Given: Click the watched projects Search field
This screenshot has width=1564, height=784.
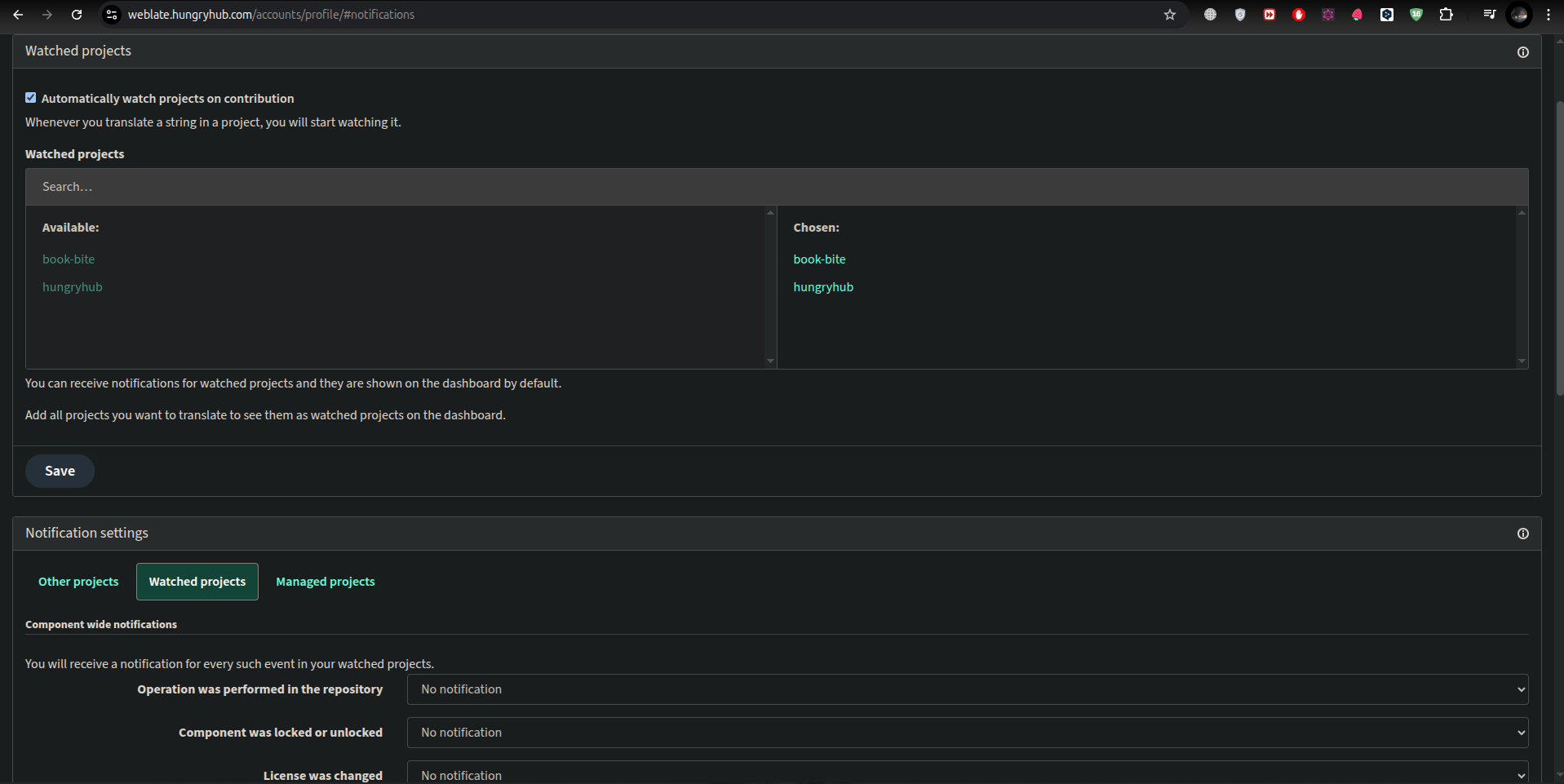Looking at the screenshot, I should (776, 187).
